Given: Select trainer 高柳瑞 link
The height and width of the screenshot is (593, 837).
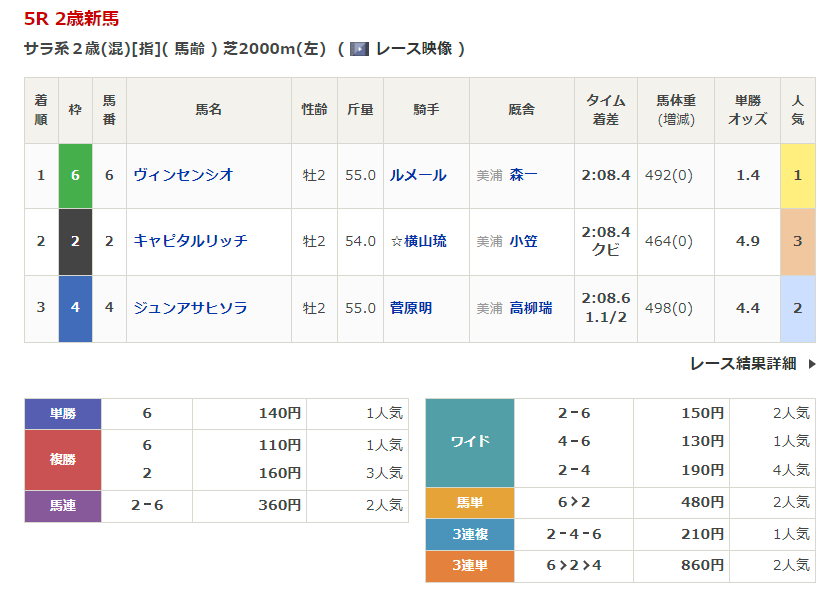Looking at the screenshot, I should 530,308.
